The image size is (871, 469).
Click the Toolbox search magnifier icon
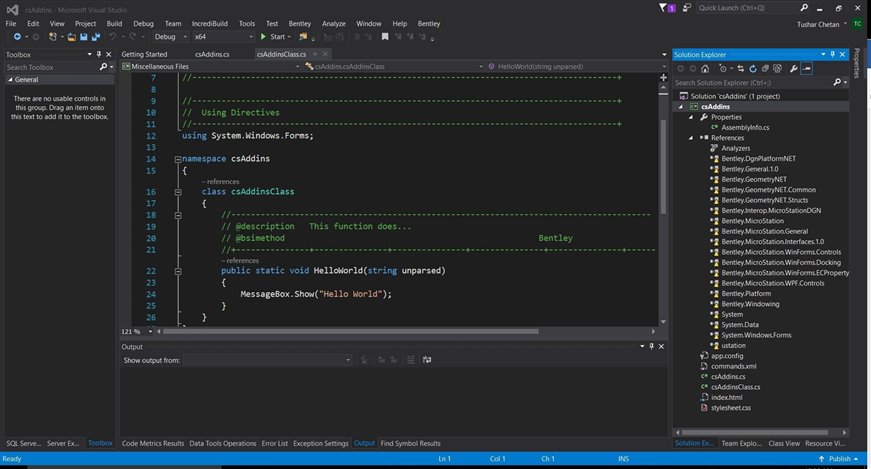103,67
